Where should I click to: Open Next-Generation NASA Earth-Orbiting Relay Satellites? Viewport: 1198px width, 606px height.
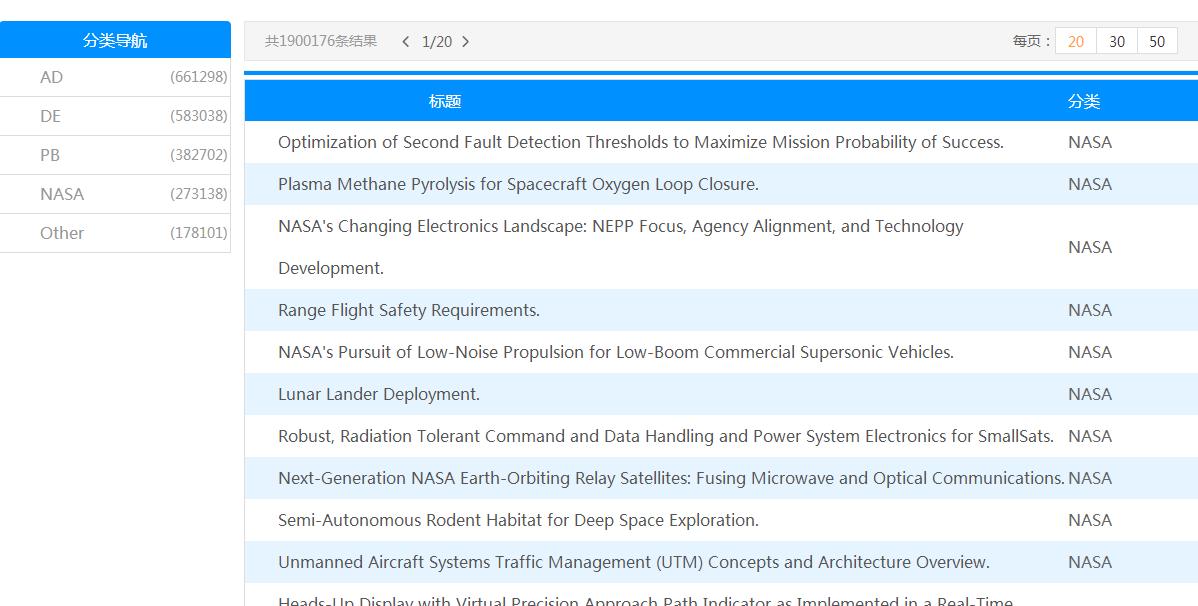coord(670,478)
